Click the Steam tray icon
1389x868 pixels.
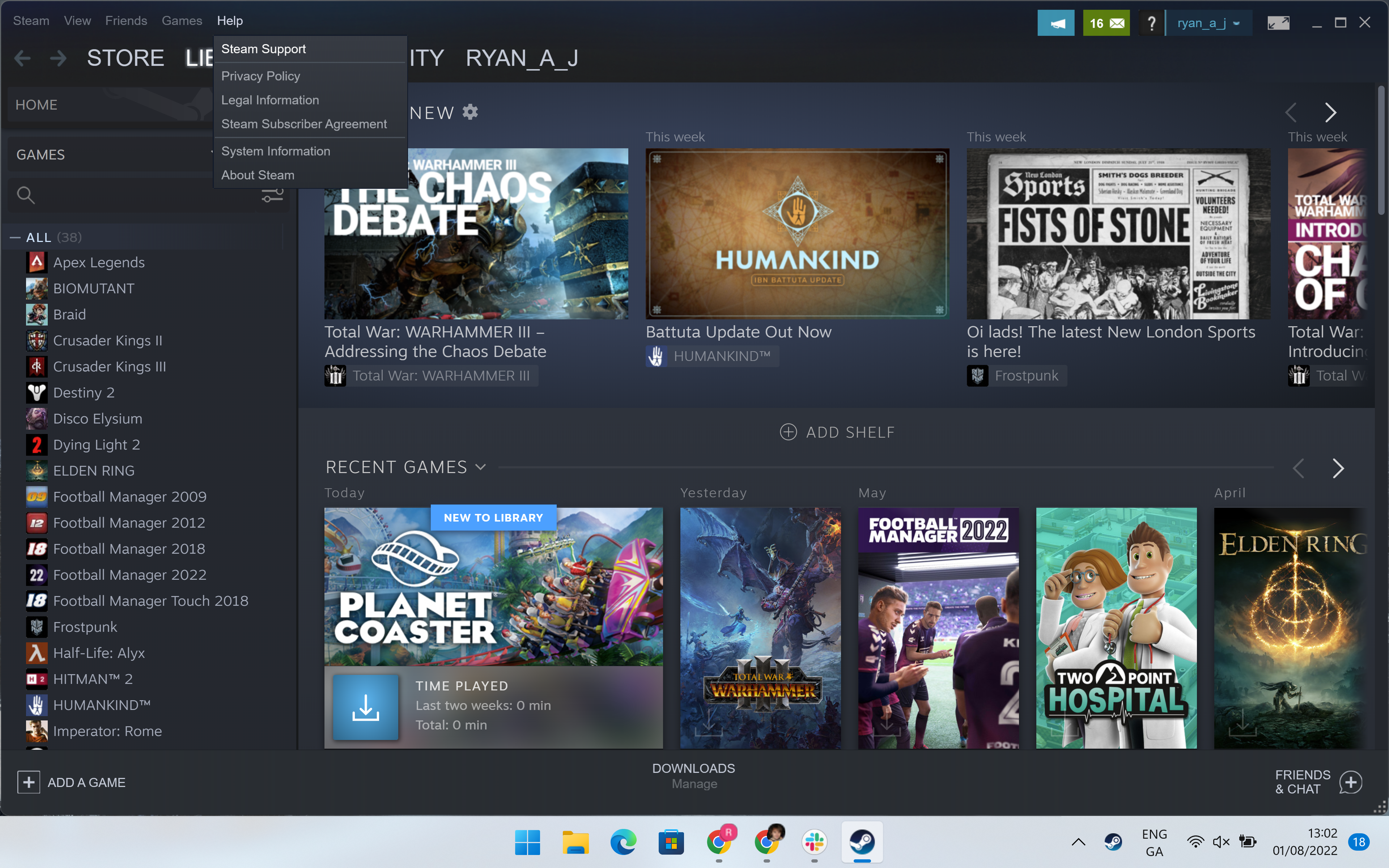[1113, 842]
